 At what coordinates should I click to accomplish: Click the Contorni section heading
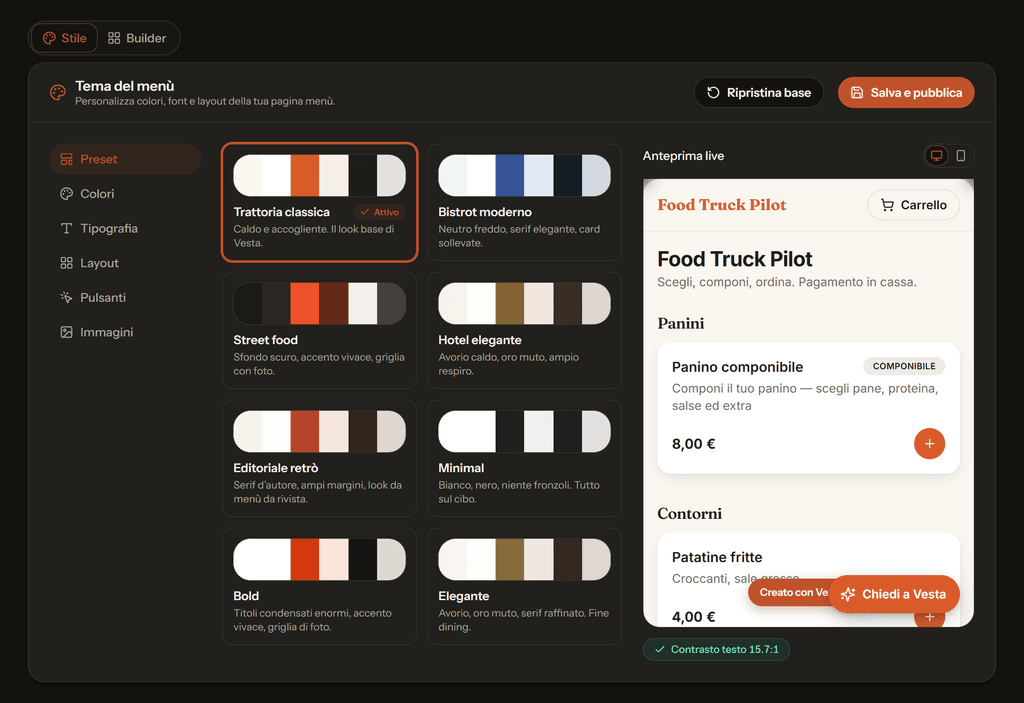click(690, 514)
